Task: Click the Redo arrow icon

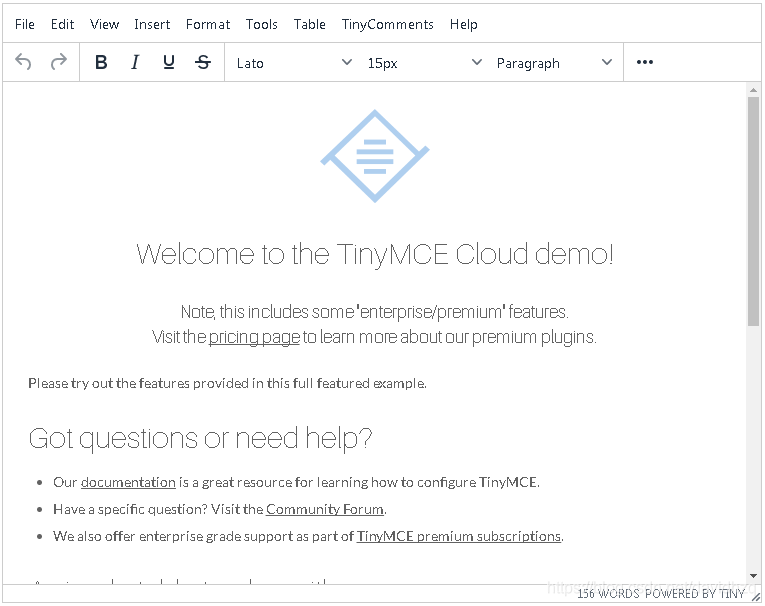Action: 59,62
